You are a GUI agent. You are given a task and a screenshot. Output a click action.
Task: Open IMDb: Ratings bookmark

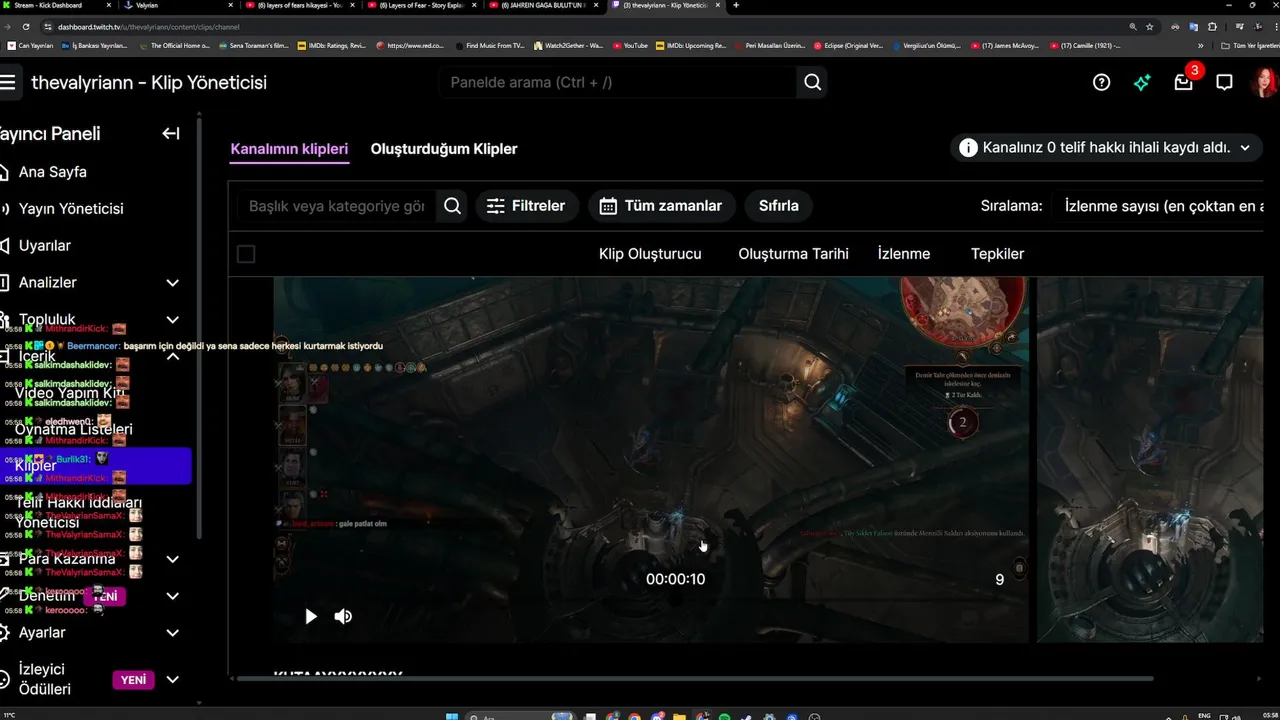332,46
